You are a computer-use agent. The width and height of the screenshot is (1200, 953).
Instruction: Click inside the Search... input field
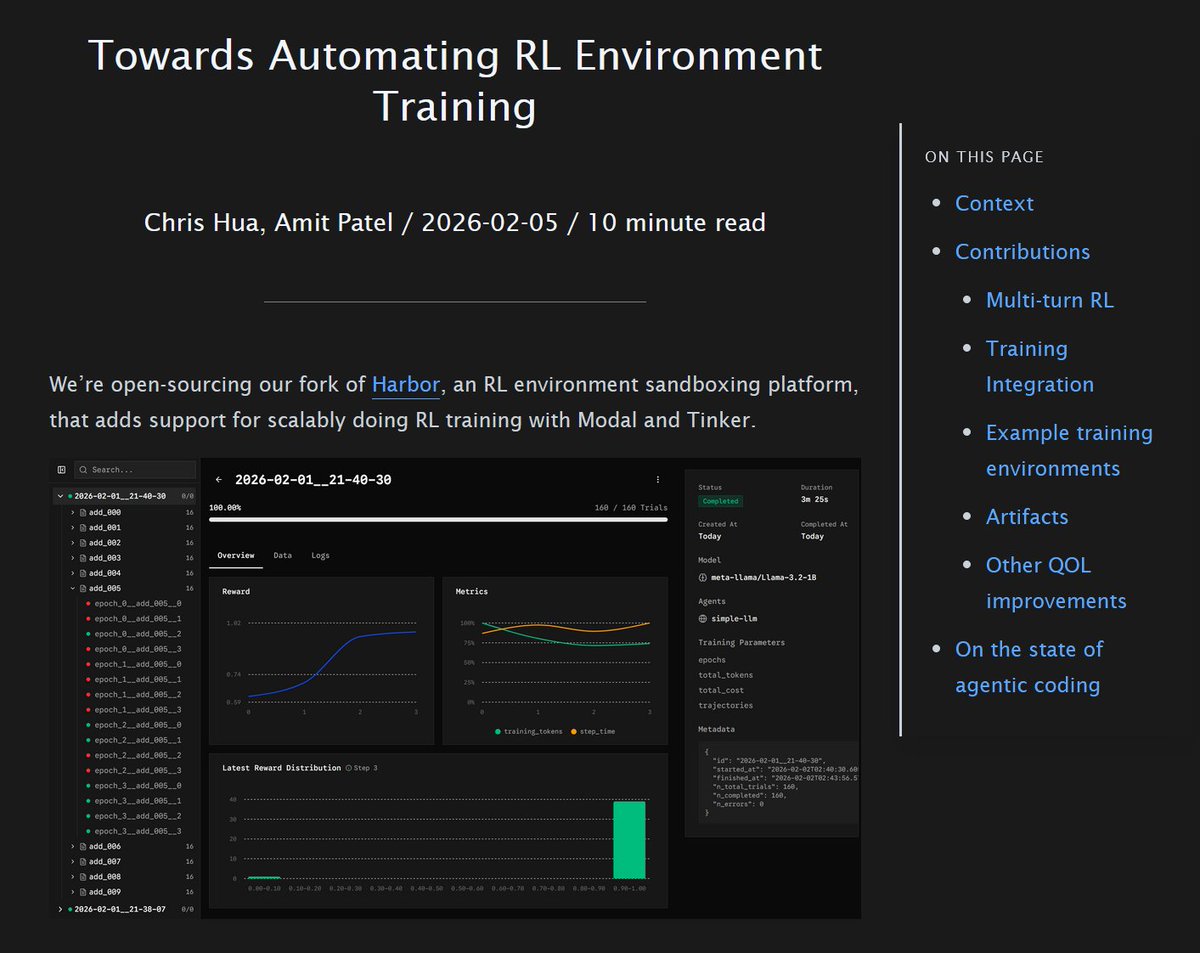click(140, 469)
